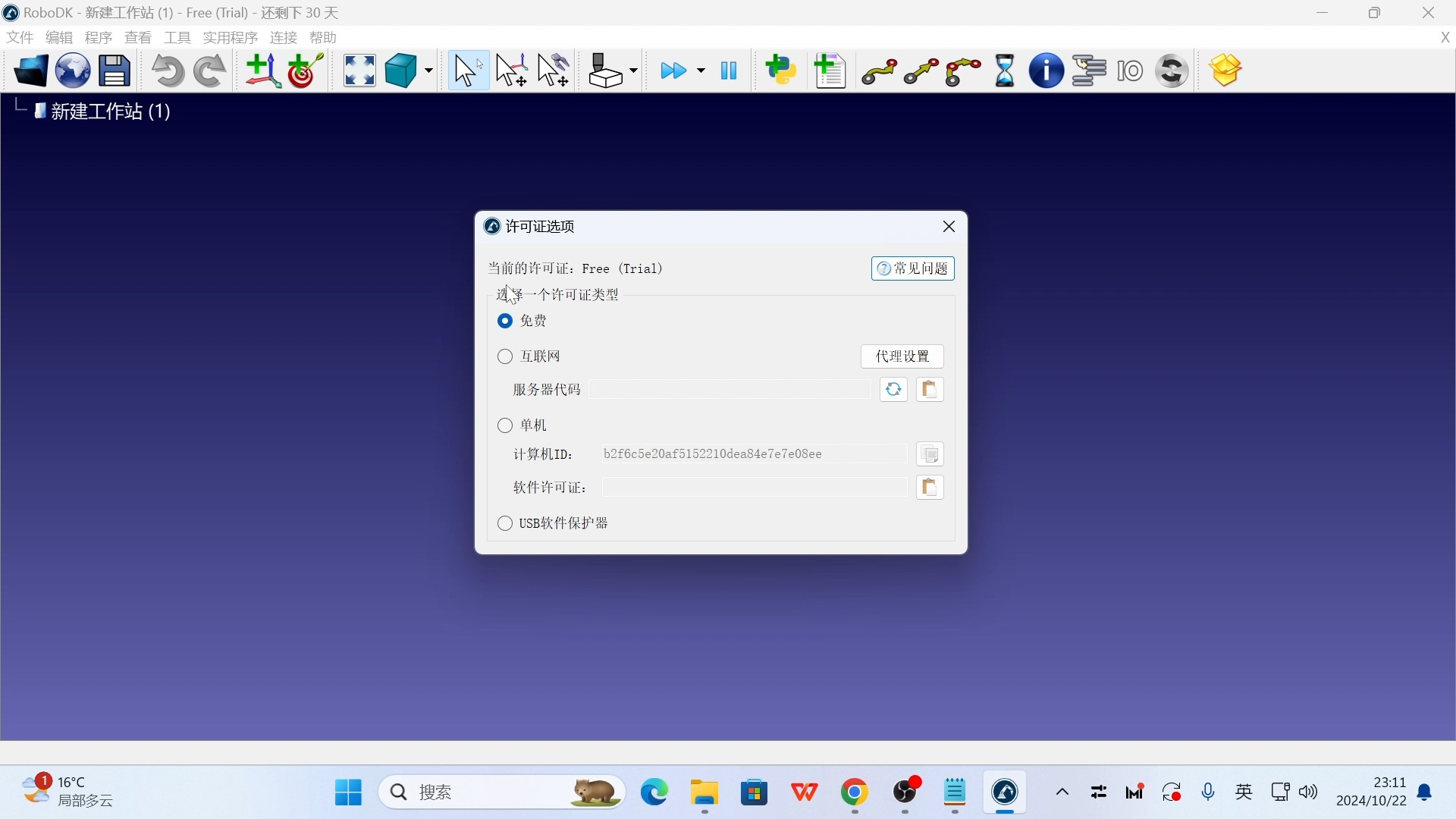This screenshot has height=819, width=1456.
Task: Select the Move Linear instruction icon
Action: pyautogui.click(x=920, y=70)
